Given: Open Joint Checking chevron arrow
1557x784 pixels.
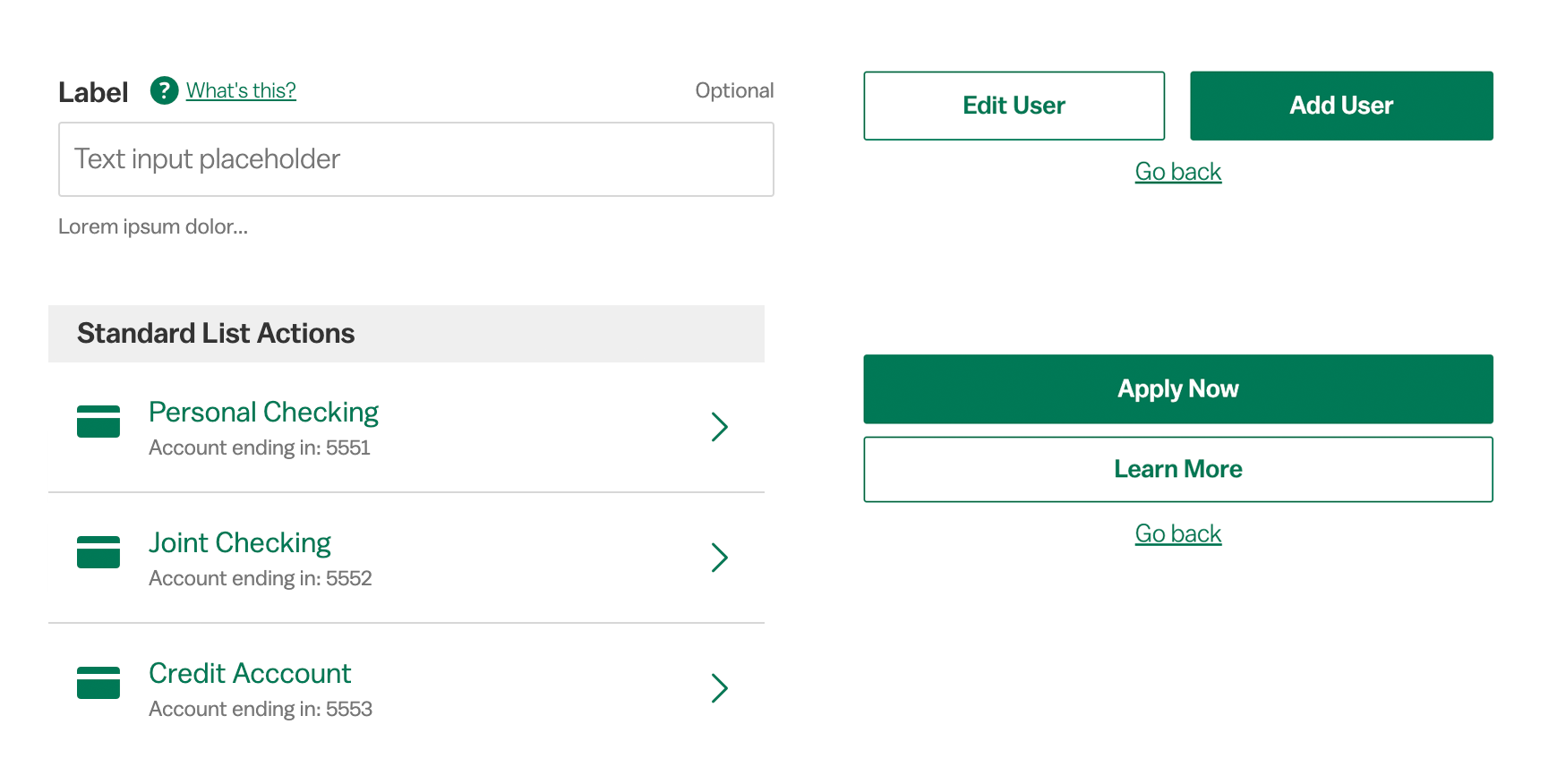Looking at the screenshot, I should pos(719,558).
